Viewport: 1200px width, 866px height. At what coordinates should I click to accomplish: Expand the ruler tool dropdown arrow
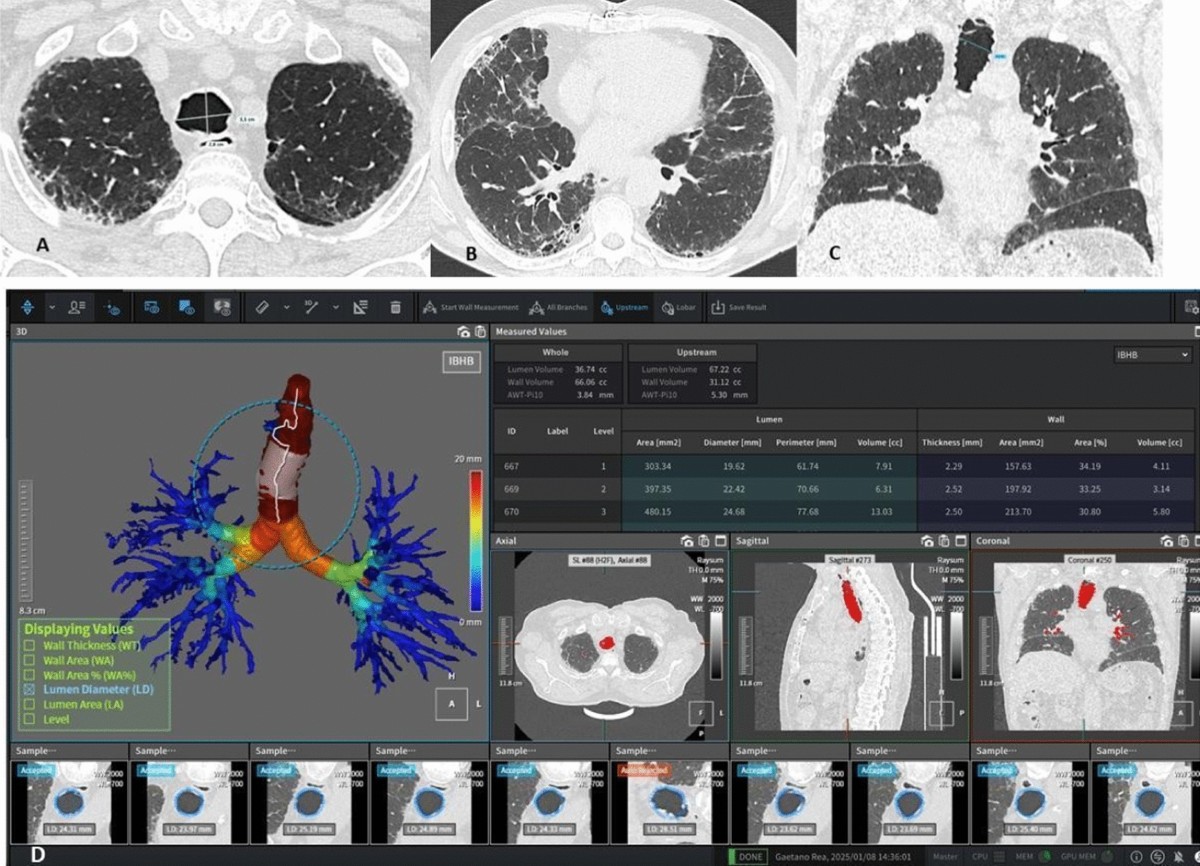(286, 308)
